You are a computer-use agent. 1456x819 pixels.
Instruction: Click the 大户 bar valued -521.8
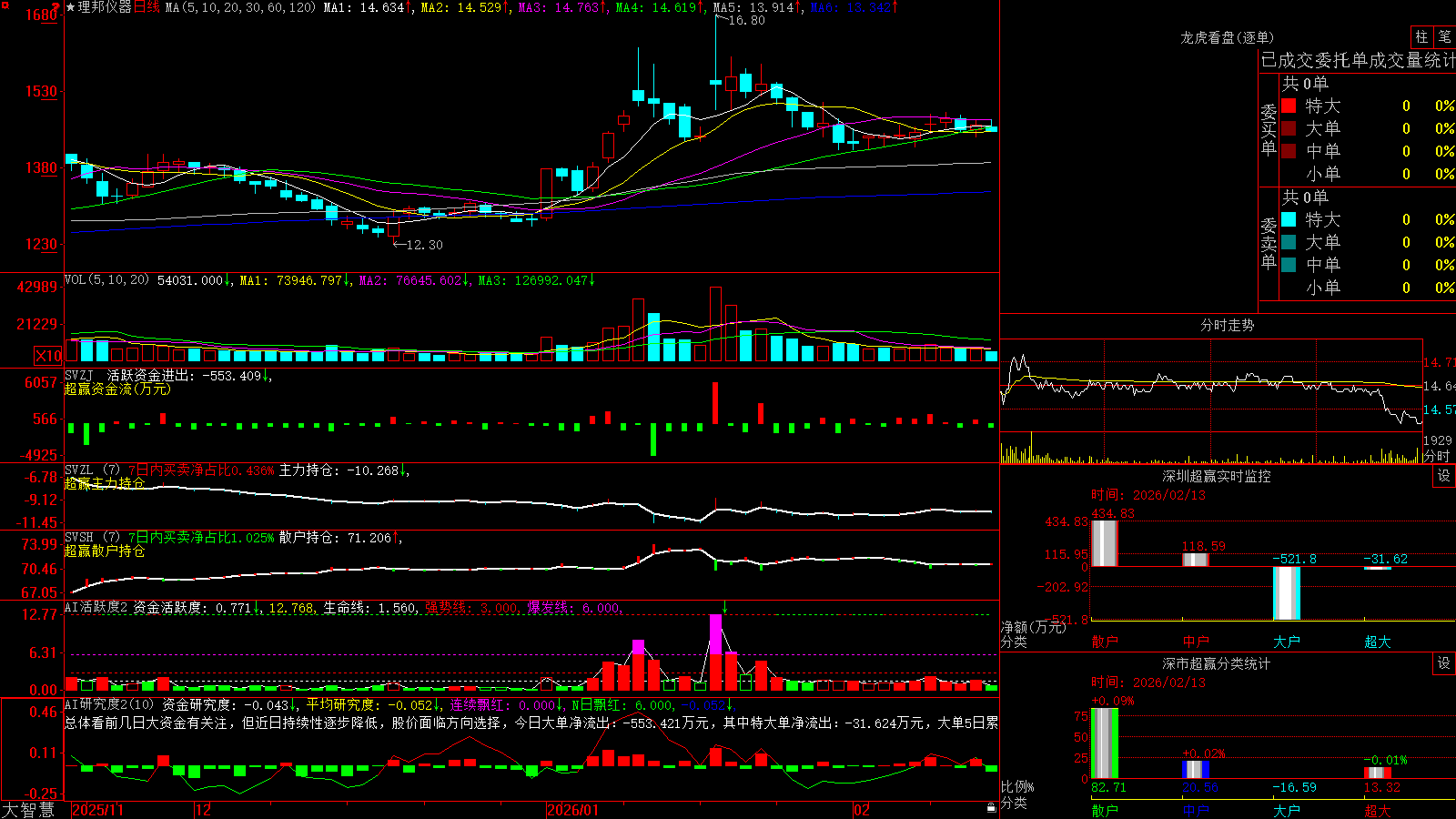tap(1286, 593)
